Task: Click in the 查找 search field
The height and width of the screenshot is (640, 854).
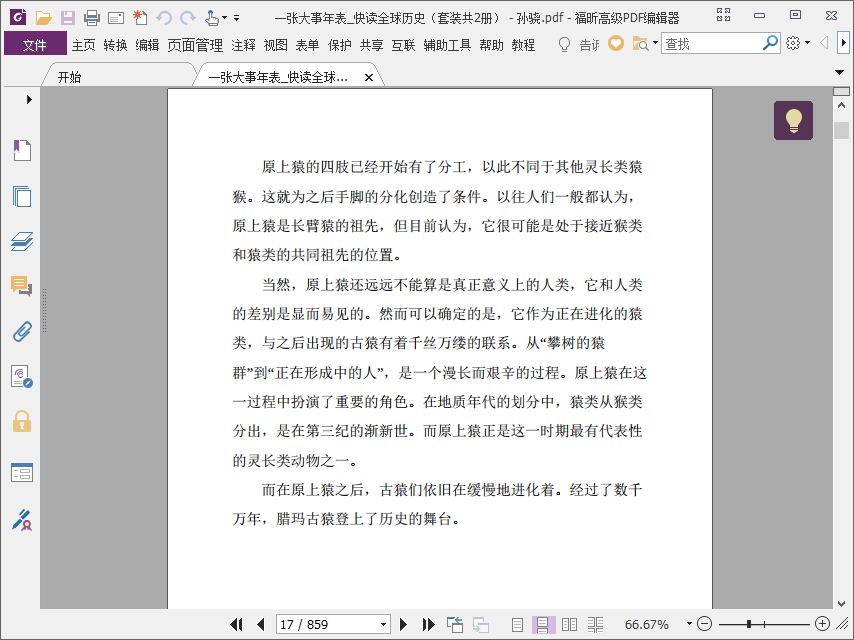Action: pyautogui.click(x=712, y=43)
